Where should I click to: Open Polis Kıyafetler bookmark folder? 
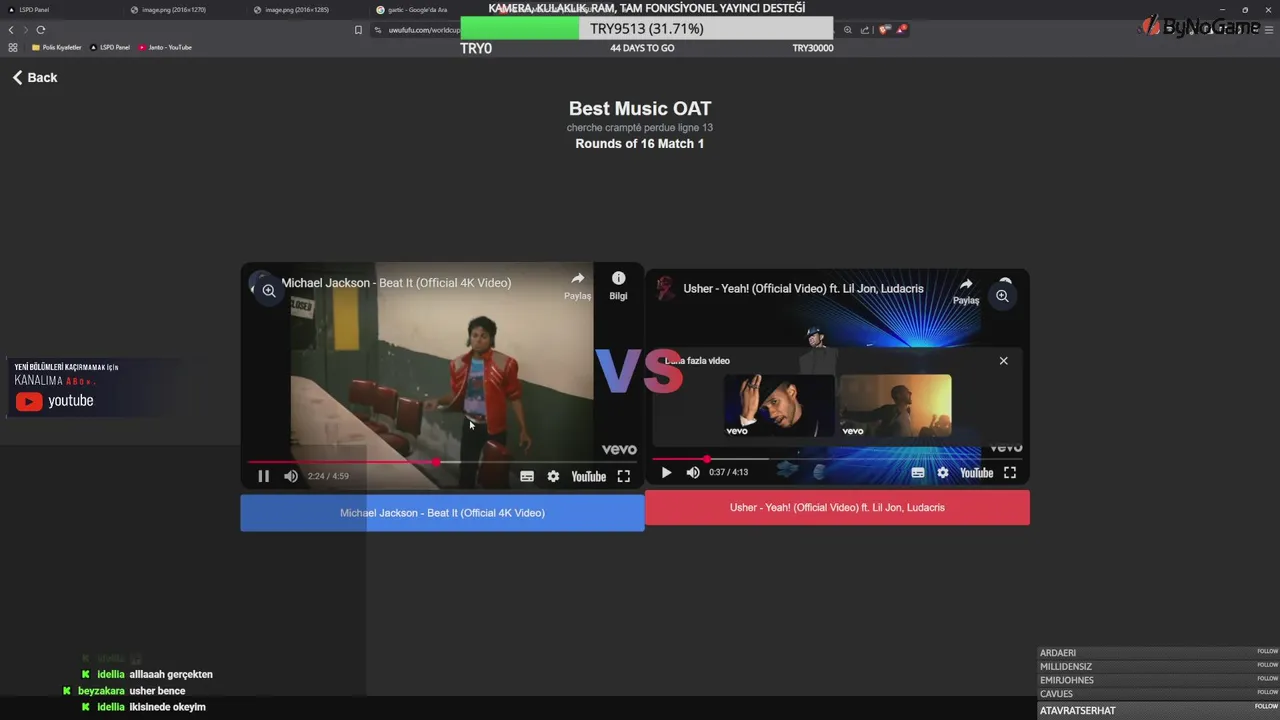click(x=57, y=47)
